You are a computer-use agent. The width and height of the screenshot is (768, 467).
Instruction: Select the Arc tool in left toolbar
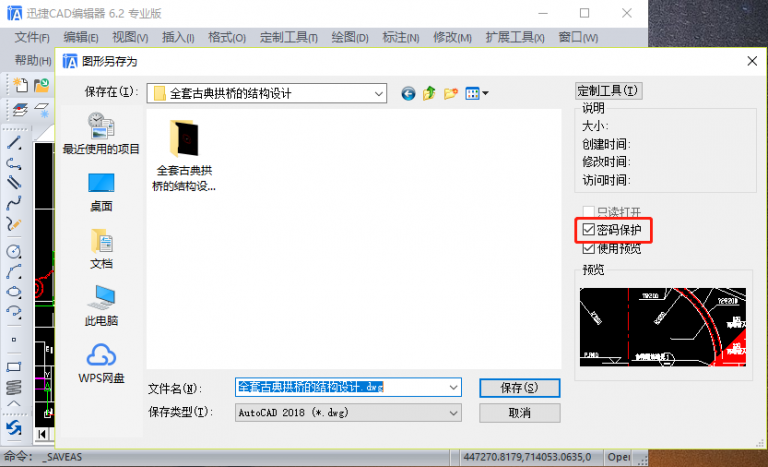[14, 271]
